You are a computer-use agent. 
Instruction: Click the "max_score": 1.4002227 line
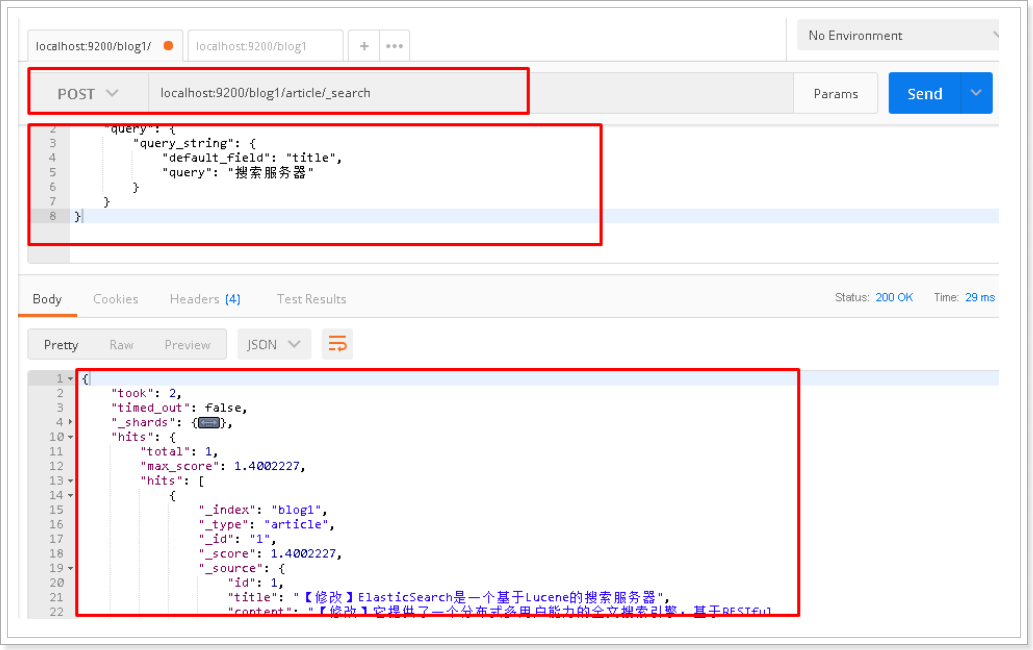pyautogui.click(x=223, y=466)
